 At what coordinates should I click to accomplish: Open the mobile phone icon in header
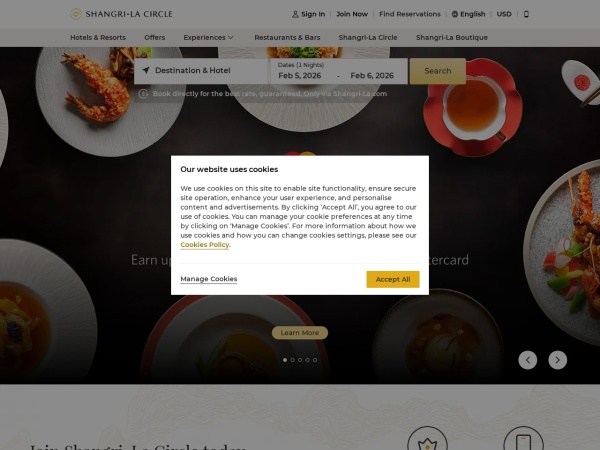[x=526, y=14]
